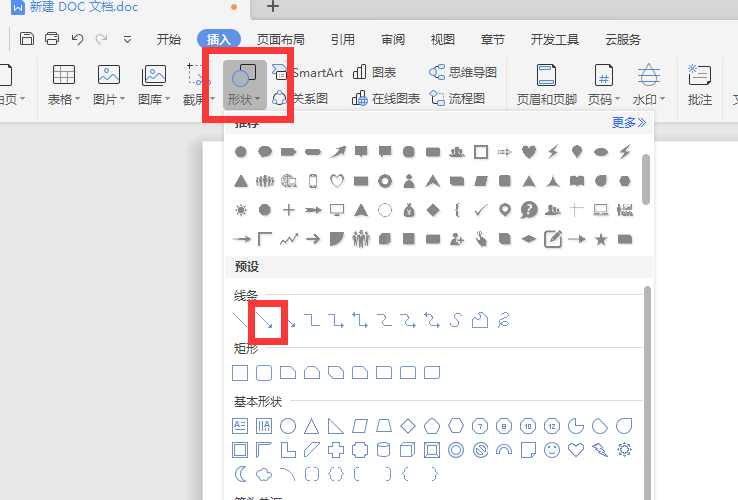Viewport: 738px width, 500px height.
Task: Click the Print icon
Action: [x=52, y=39]
